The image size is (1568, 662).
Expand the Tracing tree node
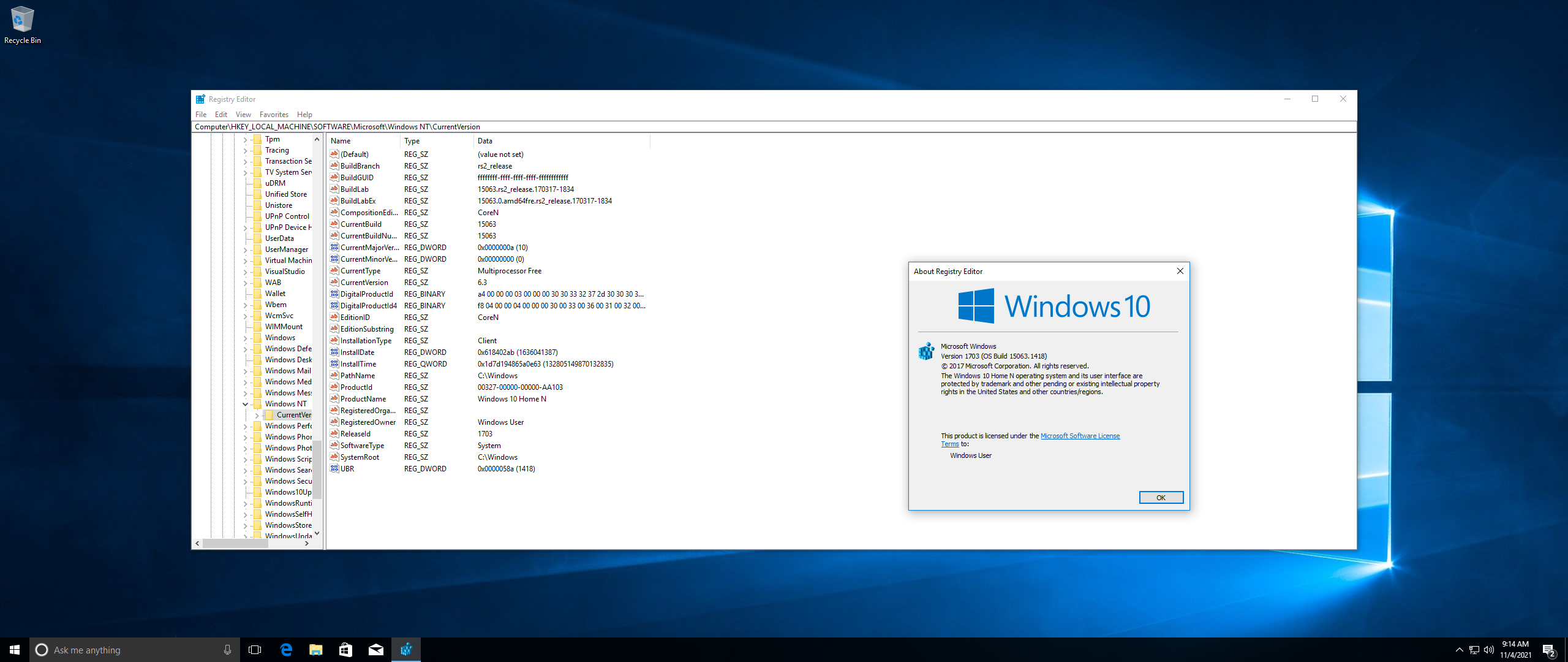tap(245, 150)
